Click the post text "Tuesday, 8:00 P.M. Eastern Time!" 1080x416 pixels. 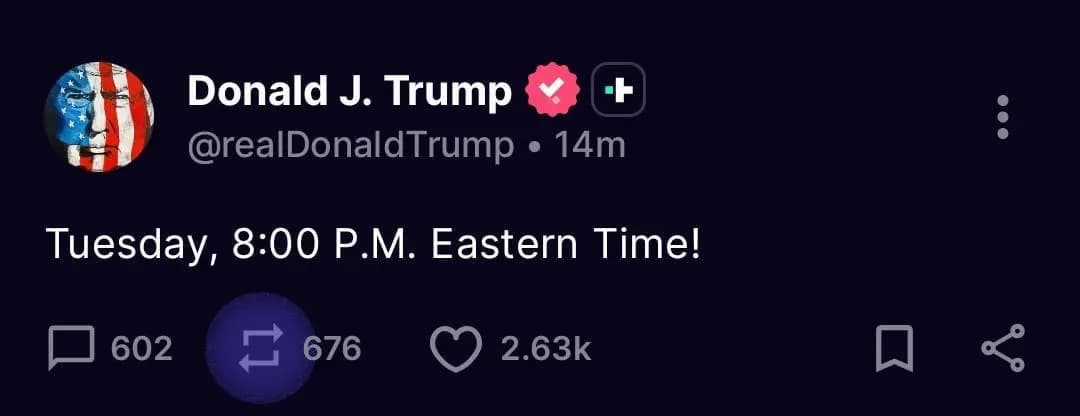pyautogui.click(x=373, y=245)
